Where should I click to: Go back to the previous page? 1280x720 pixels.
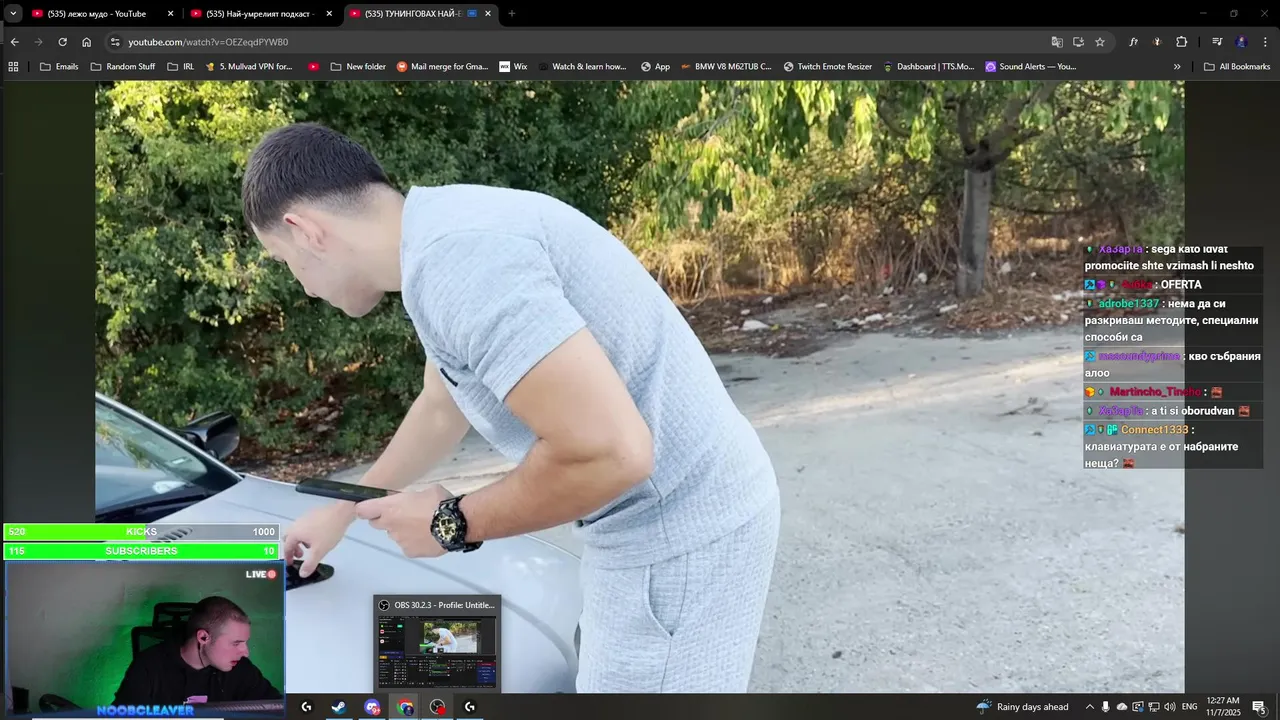click(x=14, y=42)
